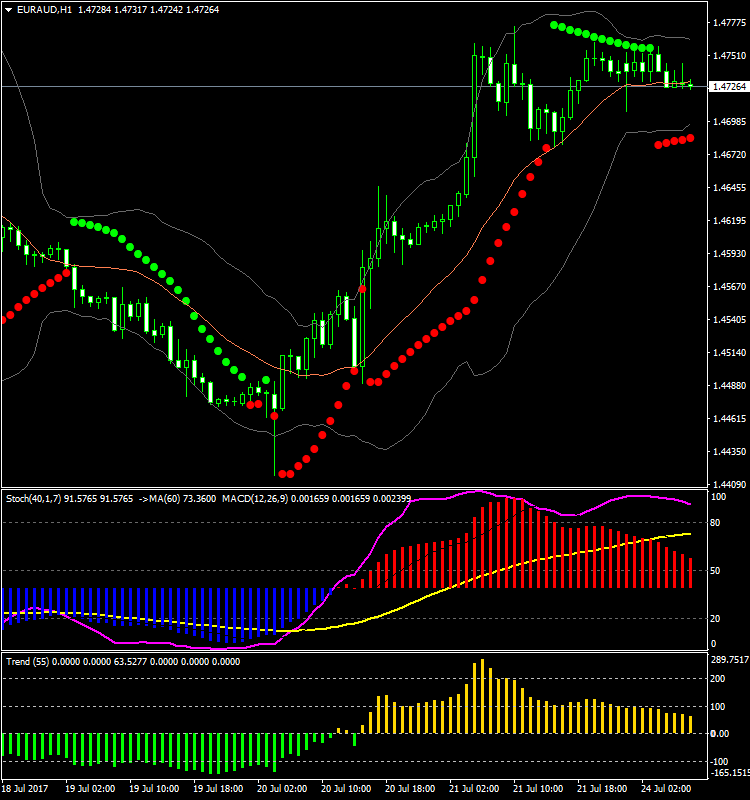
Task: Select the 21 Jul 18:00 time label
Action: click(x=603, y=789)
